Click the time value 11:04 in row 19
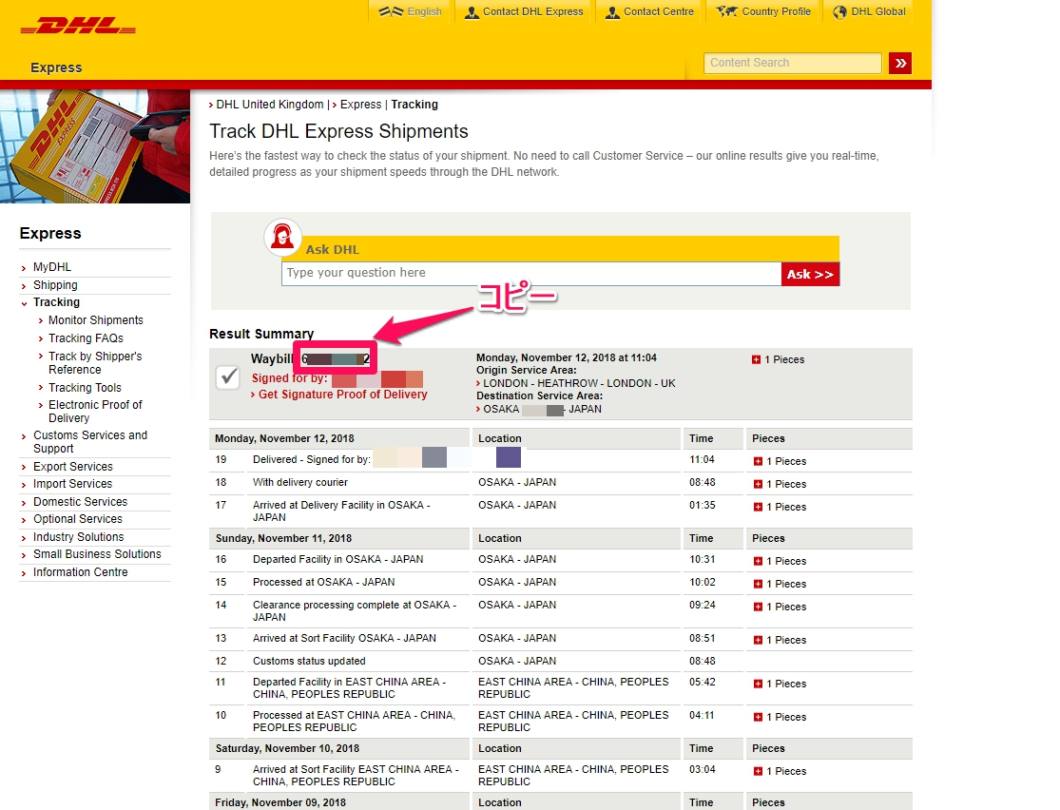This screenshot has height=810, width=1060. point(702,460)
